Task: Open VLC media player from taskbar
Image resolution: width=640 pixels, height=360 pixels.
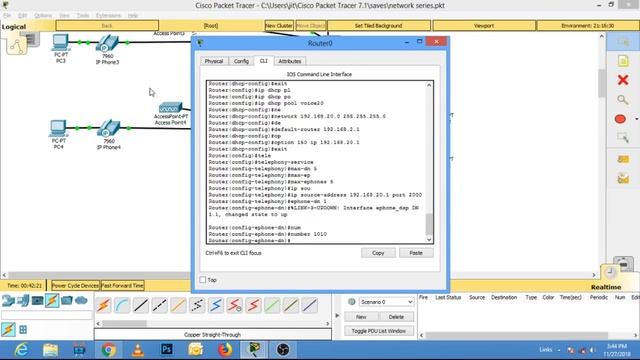Action: tap(138, 350)
